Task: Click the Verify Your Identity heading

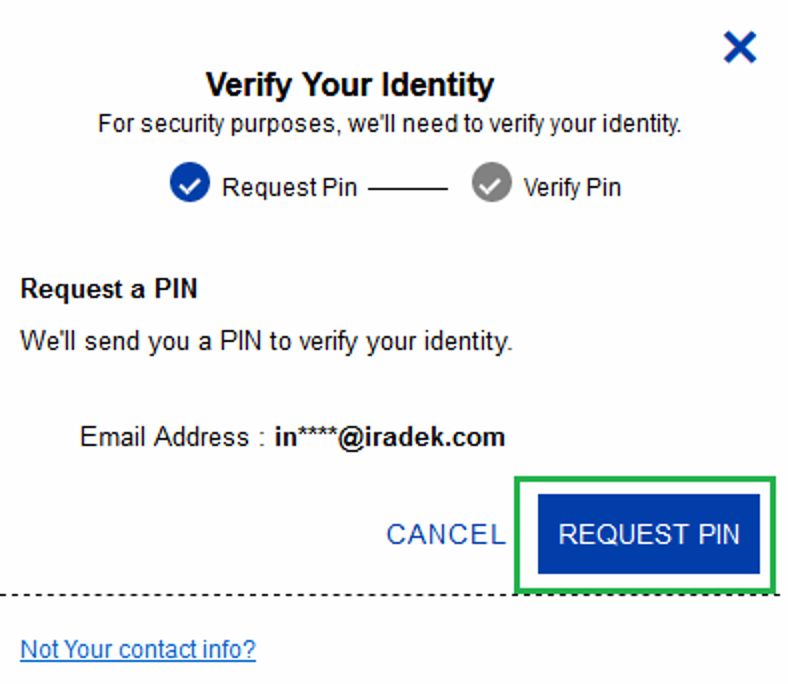Action: coord(350,84)
